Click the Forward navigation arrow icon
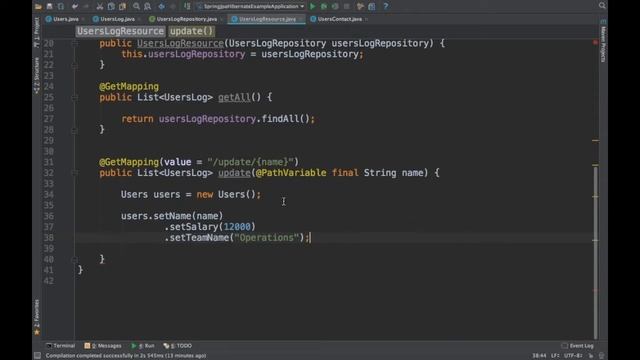This screenshot has width=640, height=360. pos(173,6)
